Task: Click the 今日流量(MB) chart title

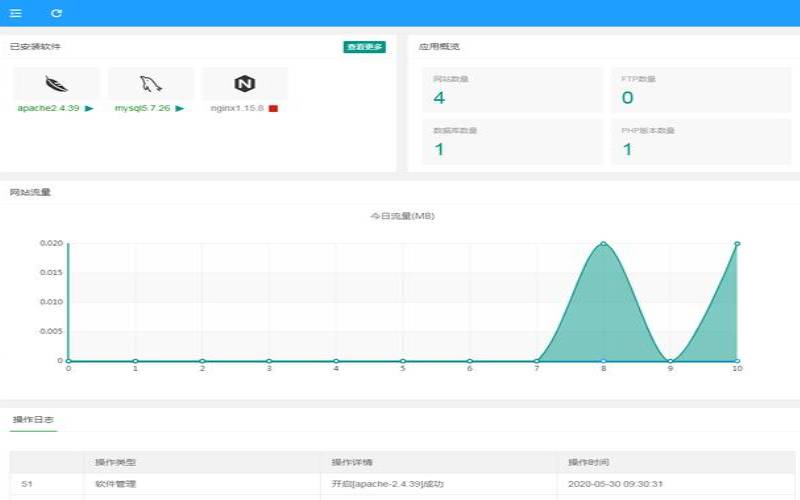Action: pos(403,216)
